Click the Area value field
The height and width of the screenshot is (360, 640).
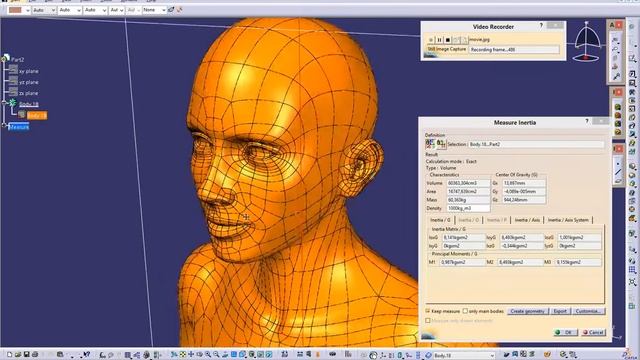pyautogui.click(x=468, y=191)
